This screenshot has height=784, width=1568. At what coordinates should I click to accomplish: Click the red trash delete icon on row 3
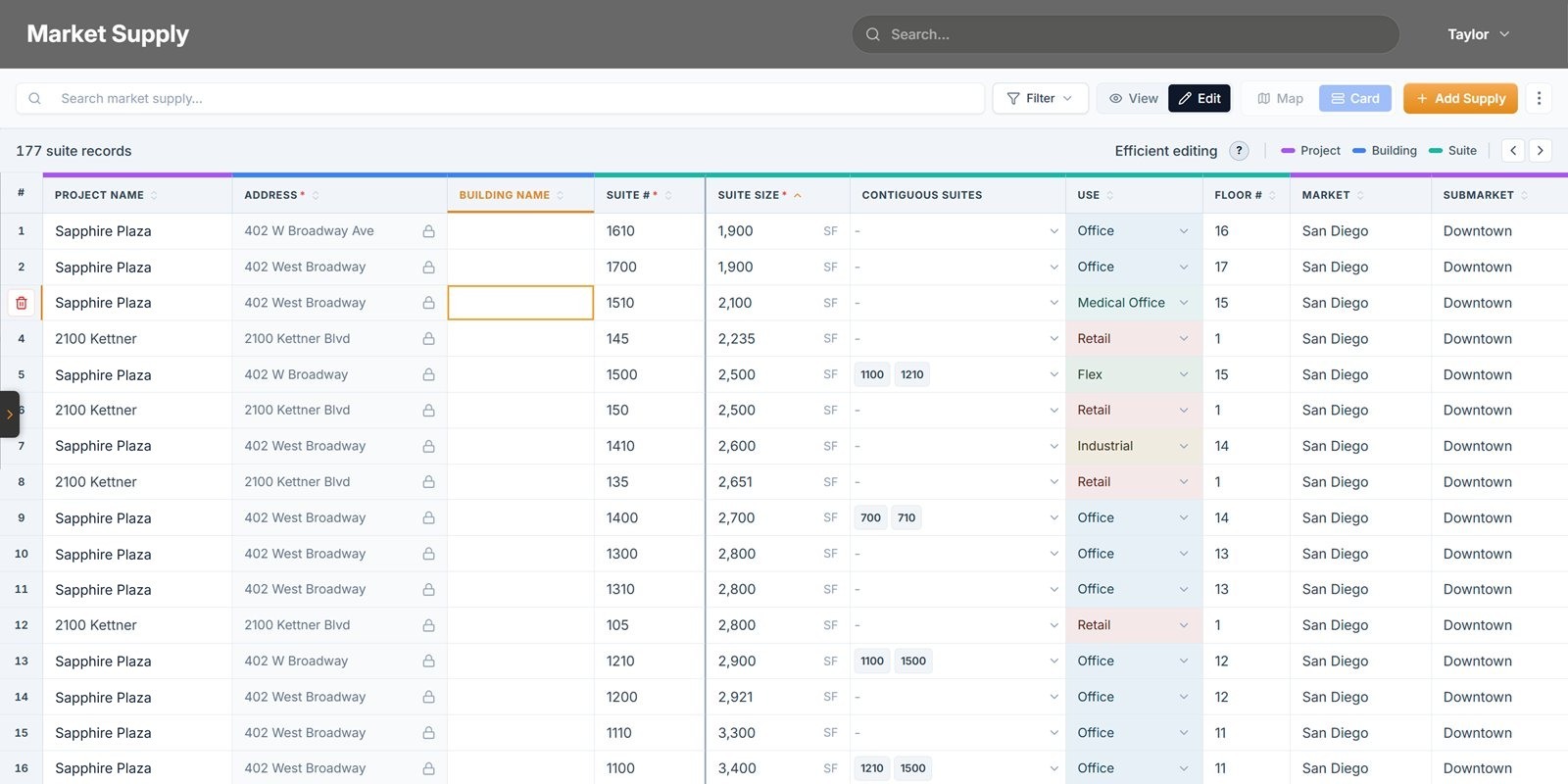point(22,303)
